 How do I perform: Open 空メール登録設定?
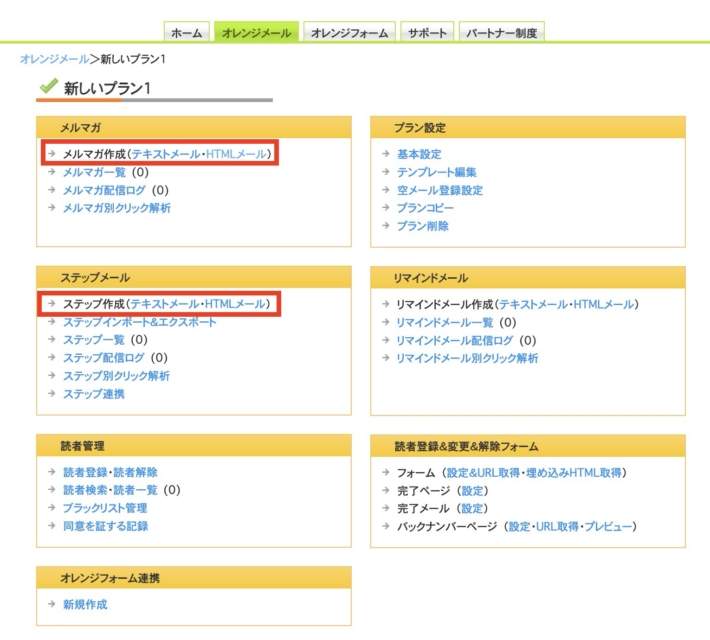click(440, 190)
